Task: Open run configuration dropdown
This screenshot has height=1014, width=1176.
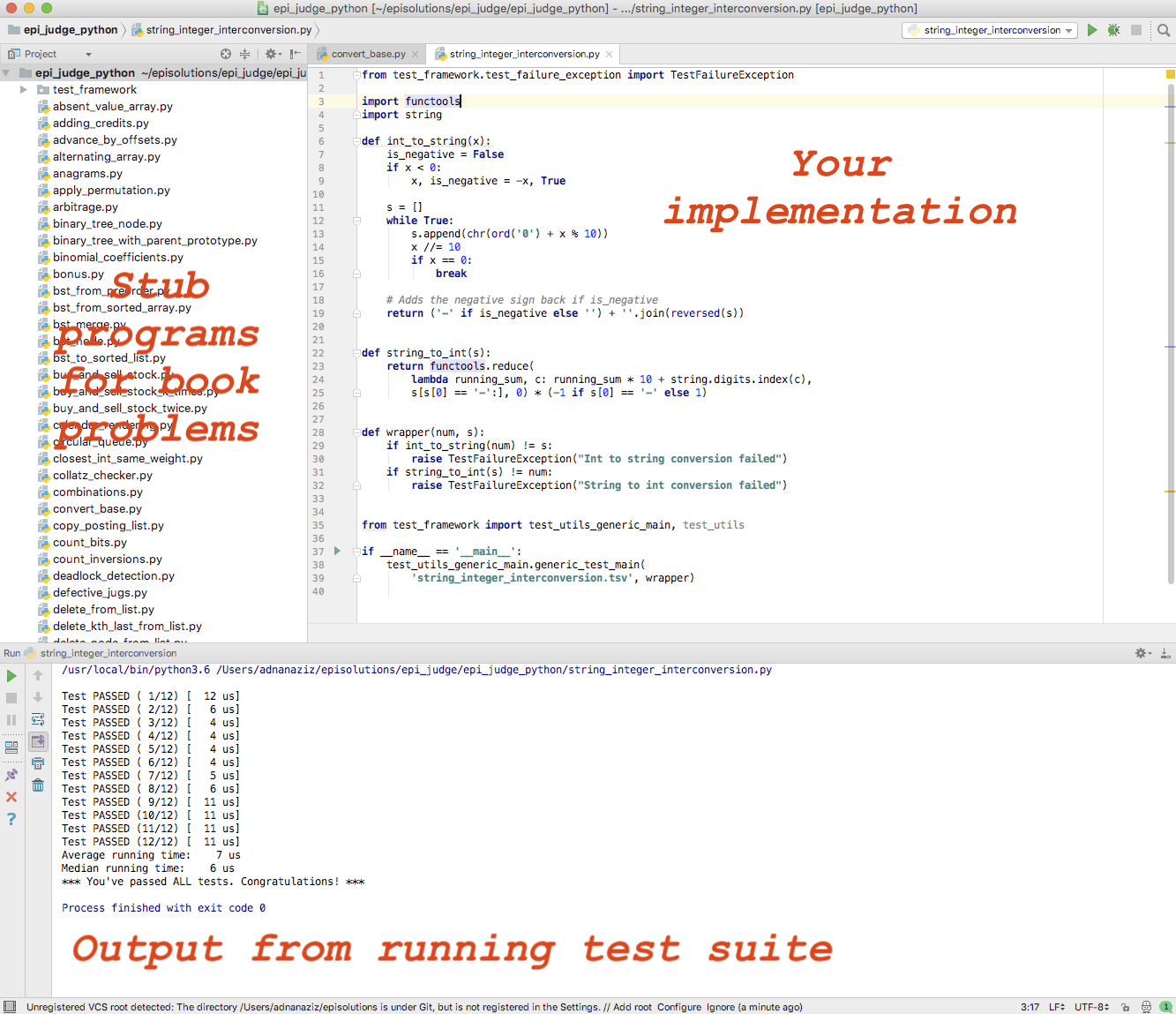Action: pos(990,30)
